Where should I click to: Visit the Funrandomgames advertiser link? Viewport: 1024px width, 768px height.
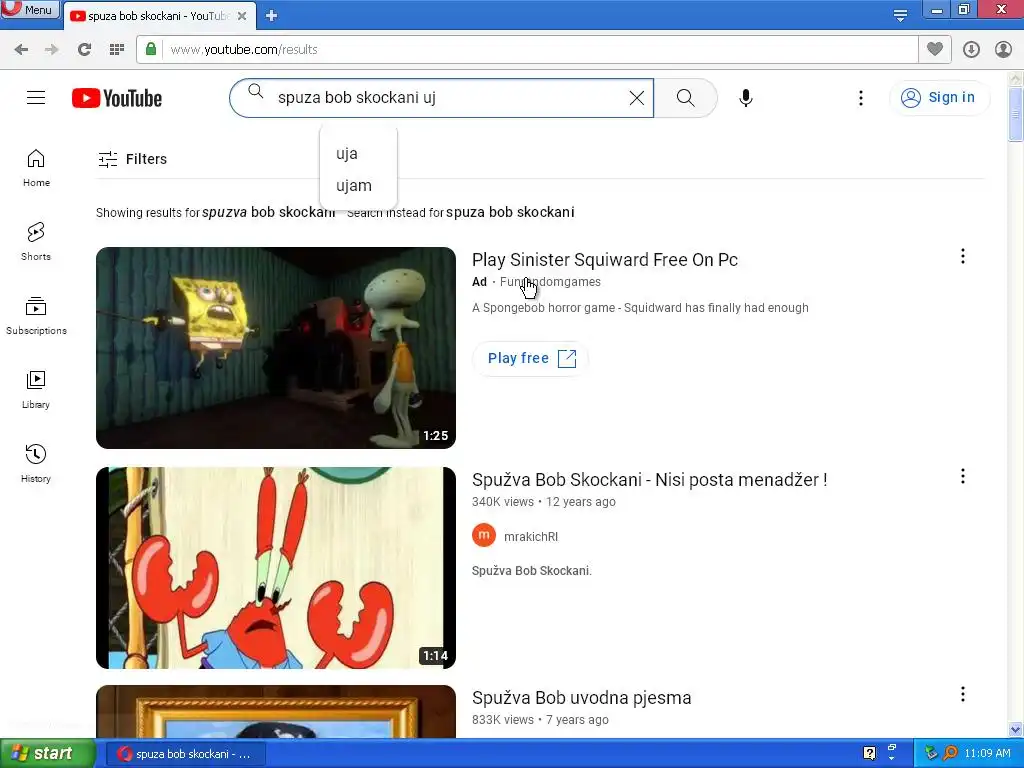click(x=550, y=282)
